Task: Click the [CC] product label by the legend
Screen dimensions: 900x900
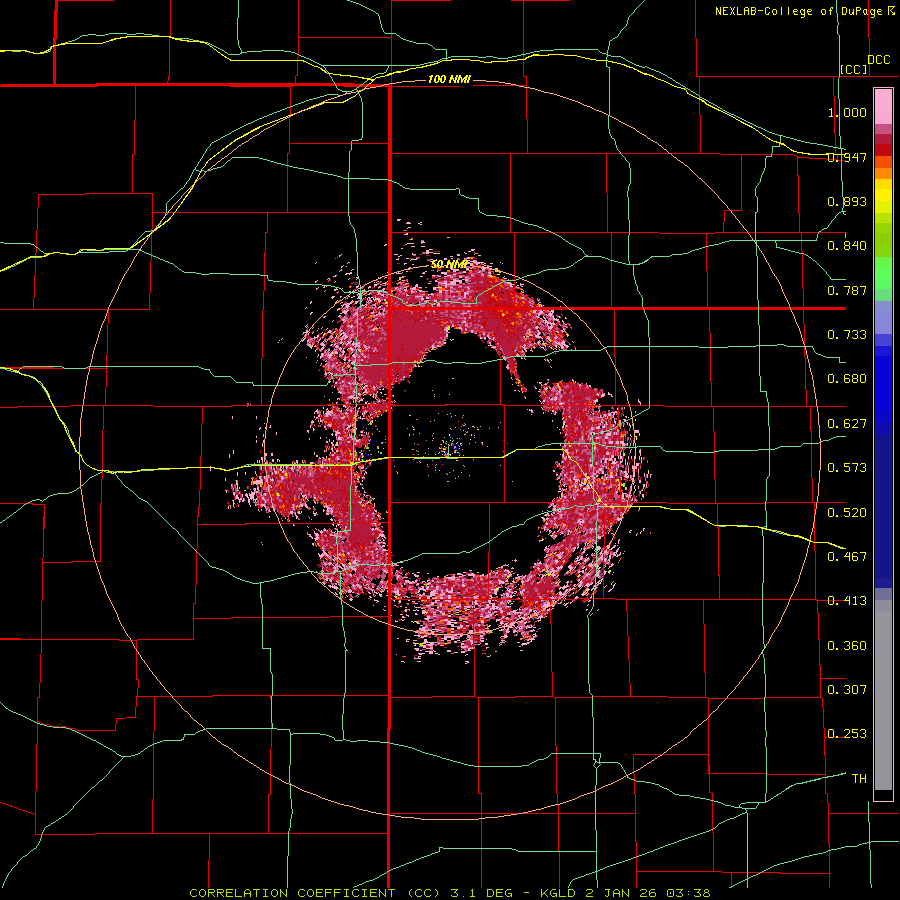Action: pos(854,69)
